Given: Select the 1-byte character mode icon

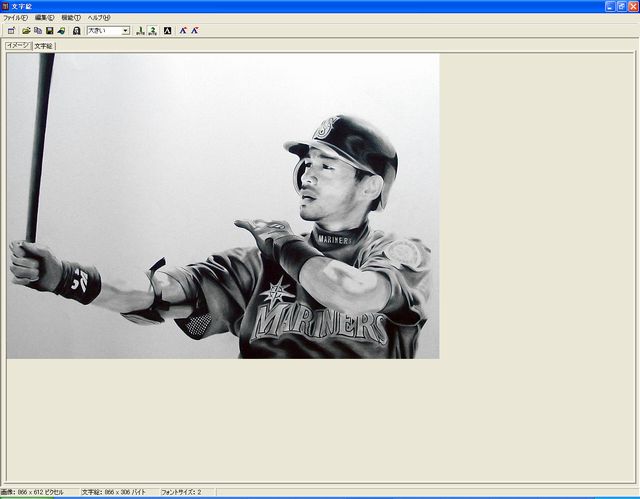Looking at the screenshot, I should coord(140,31).
